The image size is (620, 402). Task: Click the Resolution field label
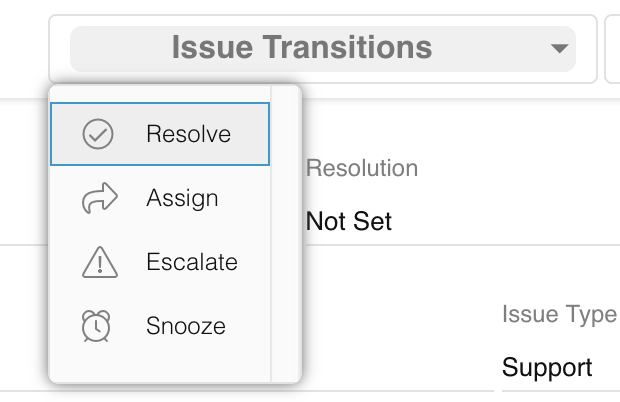[362, 168]
